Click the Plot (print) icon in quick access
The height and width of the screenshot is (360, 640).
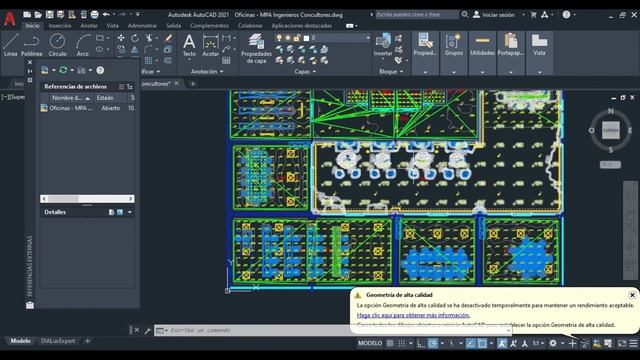pos(94,15)
